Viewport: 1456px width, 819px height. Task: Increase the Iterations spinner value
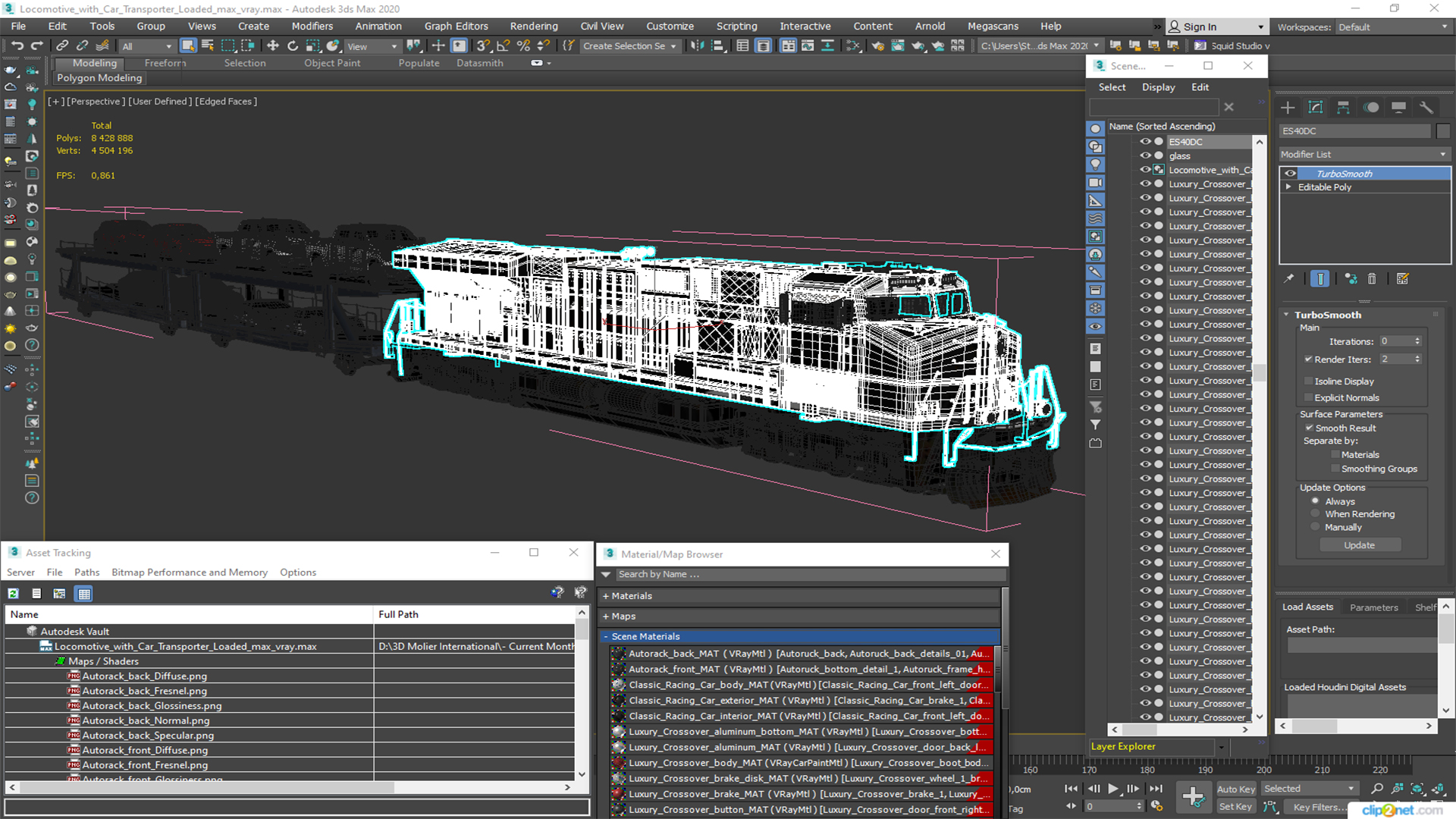[1417, 338]
